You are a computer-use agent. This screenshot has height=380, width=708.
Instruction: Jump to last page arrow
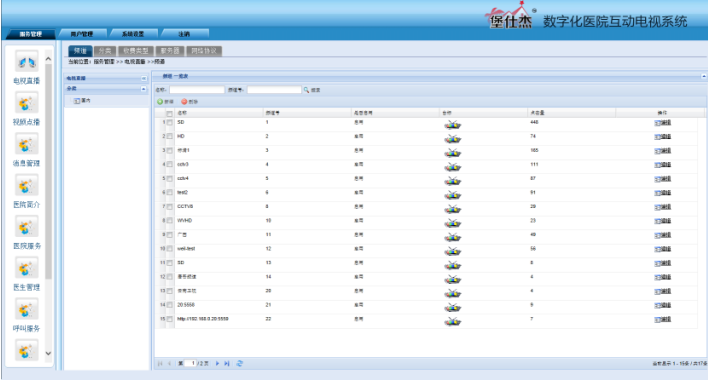click(x=227, y=363)
